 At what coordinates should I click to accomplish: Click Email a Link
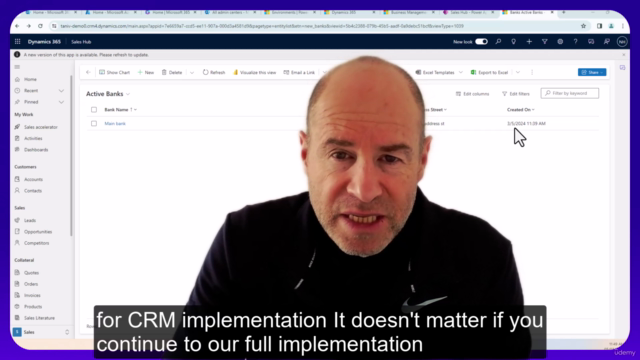pyautogui.click(x=299, y=72)
